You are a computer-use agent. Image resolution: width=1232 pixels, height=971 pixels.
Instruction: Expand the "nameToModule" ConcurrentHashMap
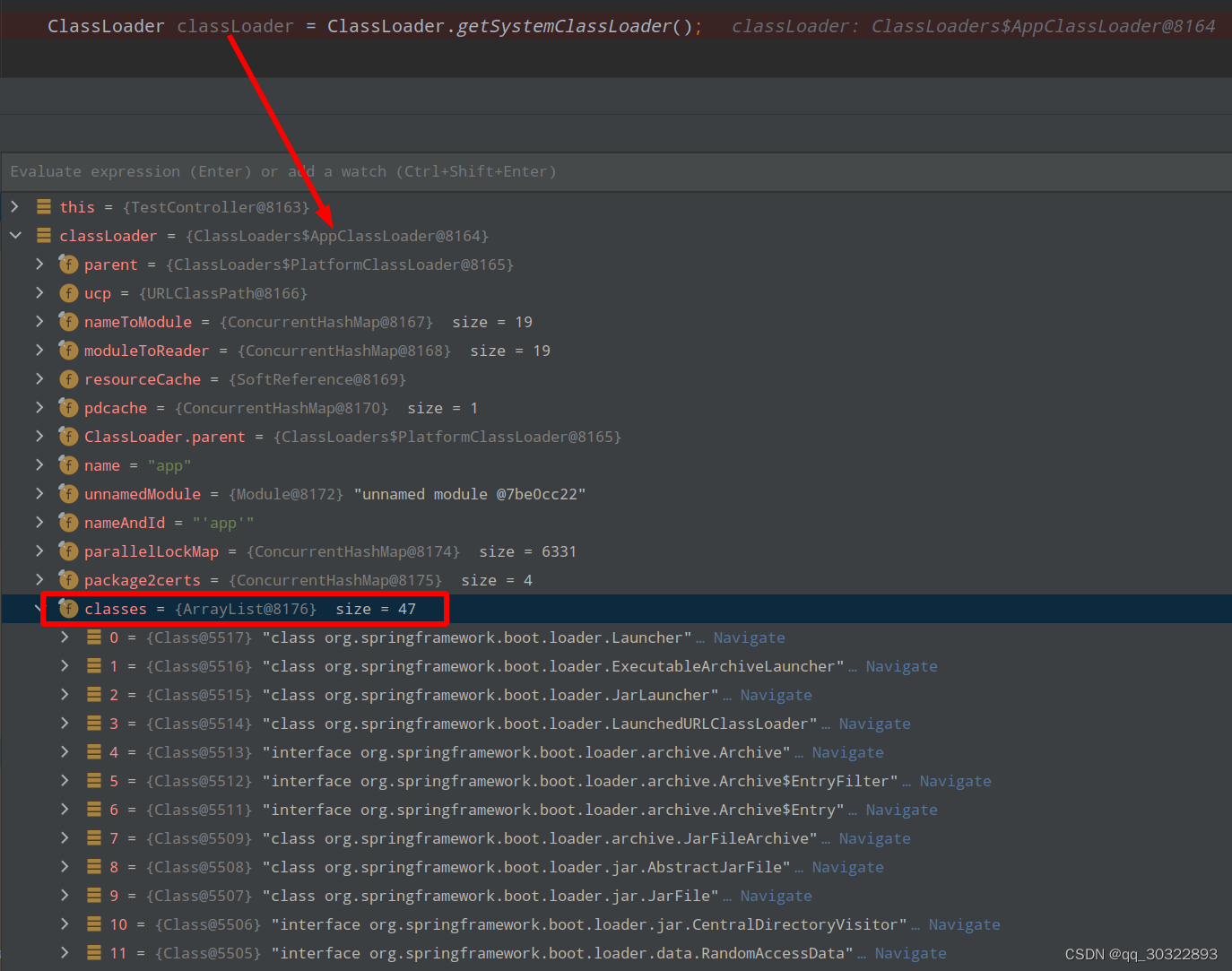coord(39,322)
